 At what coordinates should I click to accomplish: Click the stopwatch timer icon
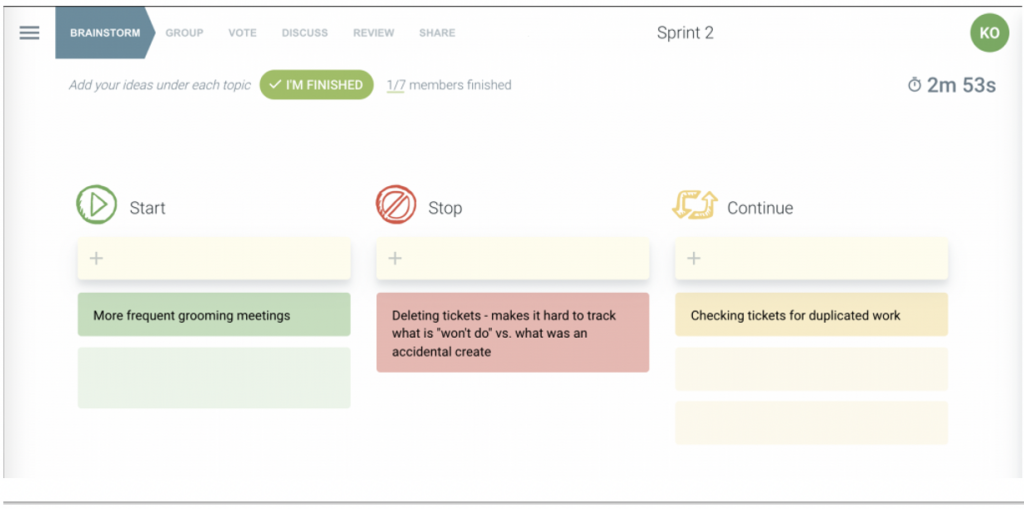(x=914, y=86)
